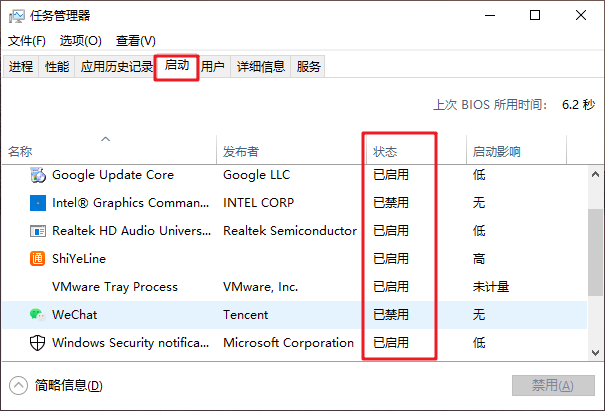Screen dimensions: 605x411
Task: Open the 查看(V) menu
Action: tap(136, 41)
